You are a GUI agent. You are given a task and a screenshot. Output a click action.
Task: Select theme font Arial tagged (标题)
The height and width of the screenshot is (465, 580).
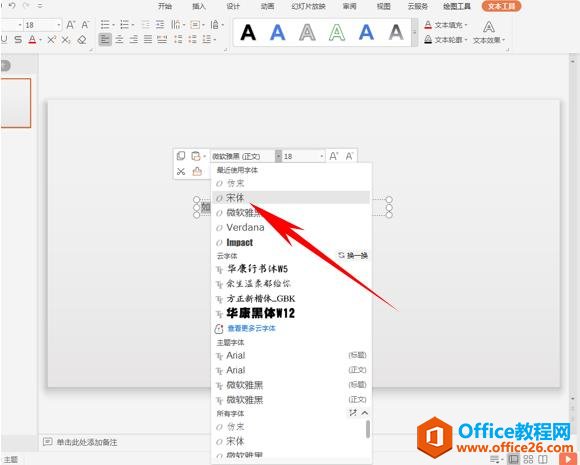coord(291,355)
